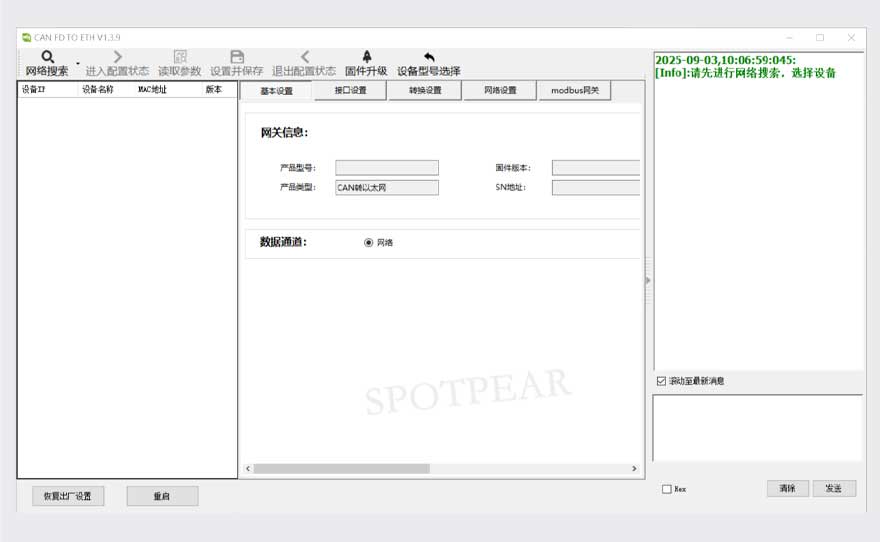Enable the Hex checkbox
The width and height of the screenshot is (880, 542).
667,489
